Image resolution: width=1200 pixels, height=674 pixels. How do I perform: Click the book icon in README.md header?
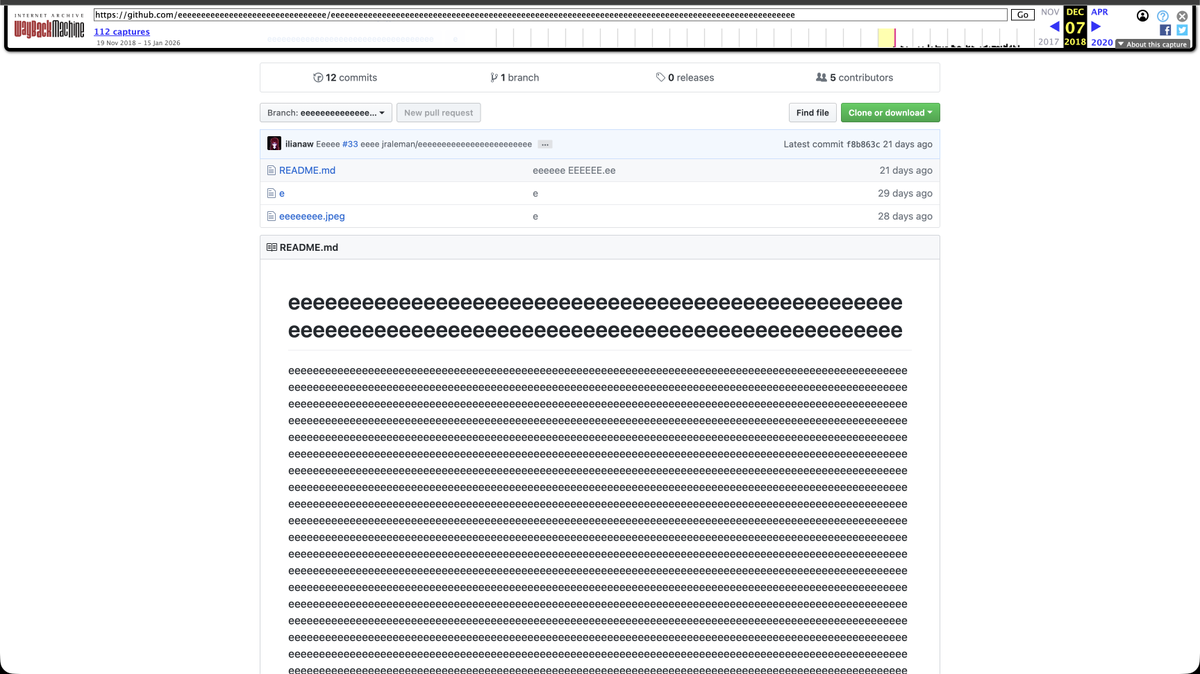271,247
